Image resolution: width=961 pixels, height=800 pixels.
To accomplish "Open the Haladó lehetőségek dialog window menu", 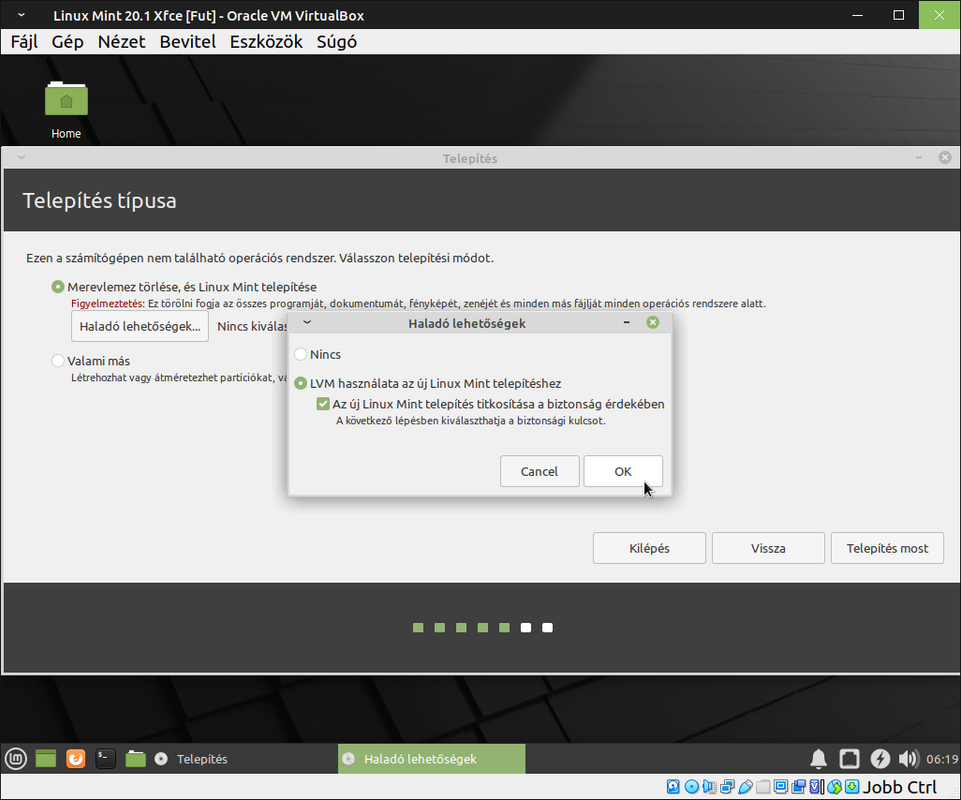I will [x=307, y=322].
